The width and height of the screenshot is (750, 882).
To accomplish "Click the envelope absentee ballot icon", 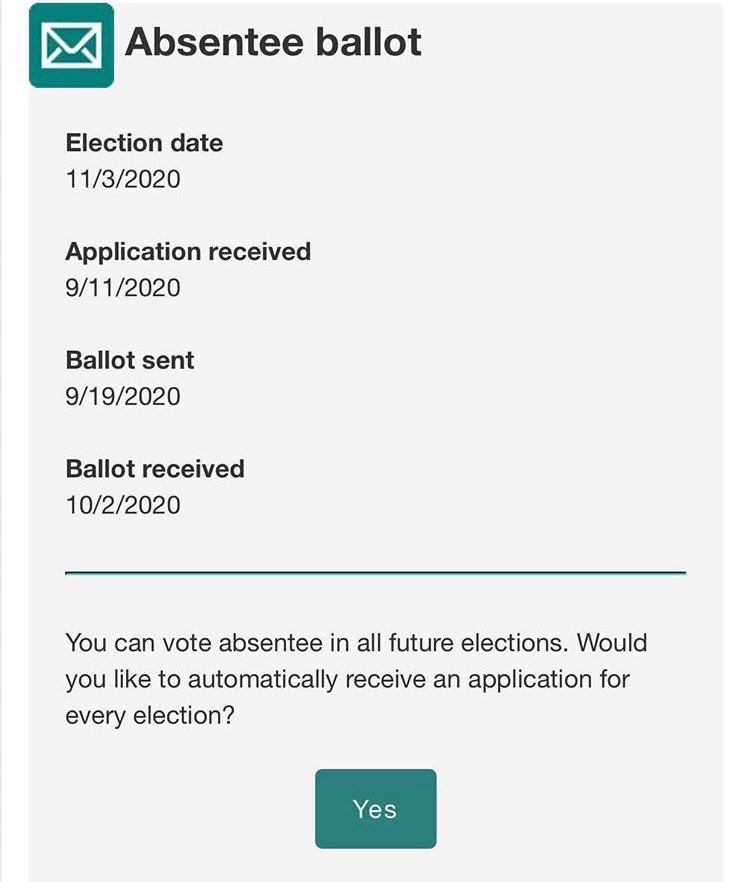I will coord(71,45).
